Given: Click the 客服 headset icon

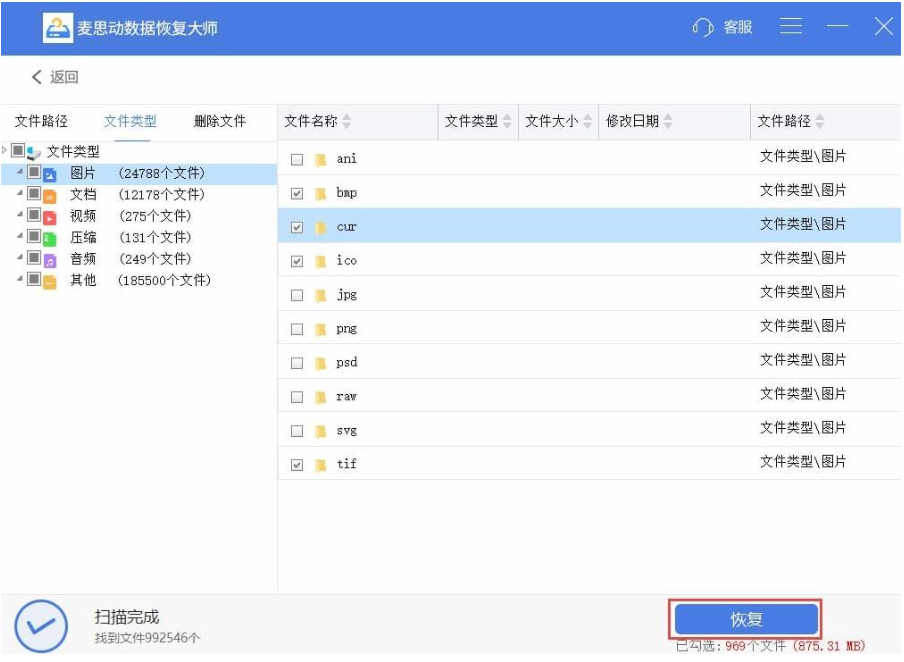Looking at the screenshot, I should 703,27.
